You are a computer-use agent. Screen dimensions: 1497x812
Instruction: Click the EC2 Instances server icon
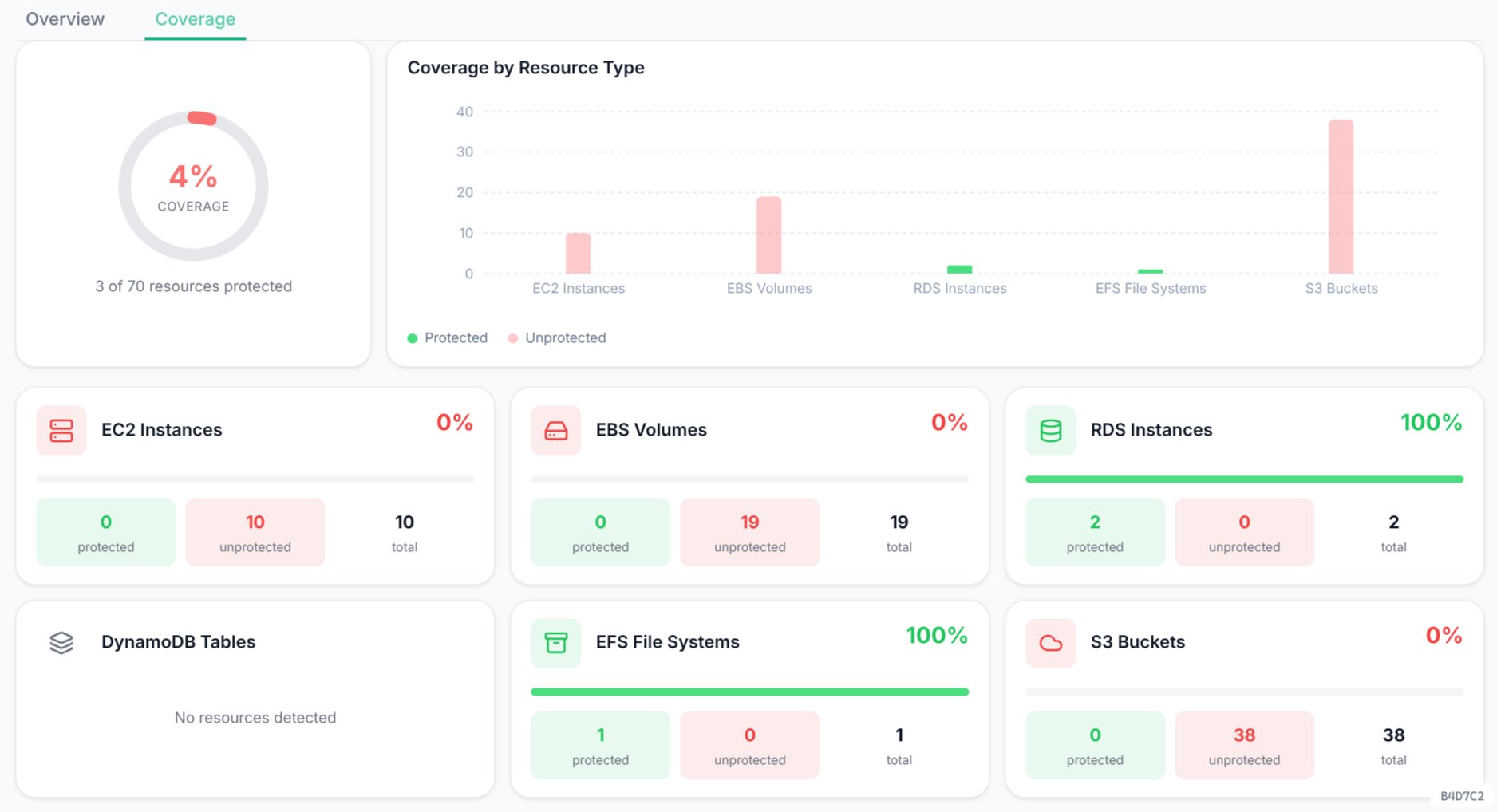tap(61, 431)
